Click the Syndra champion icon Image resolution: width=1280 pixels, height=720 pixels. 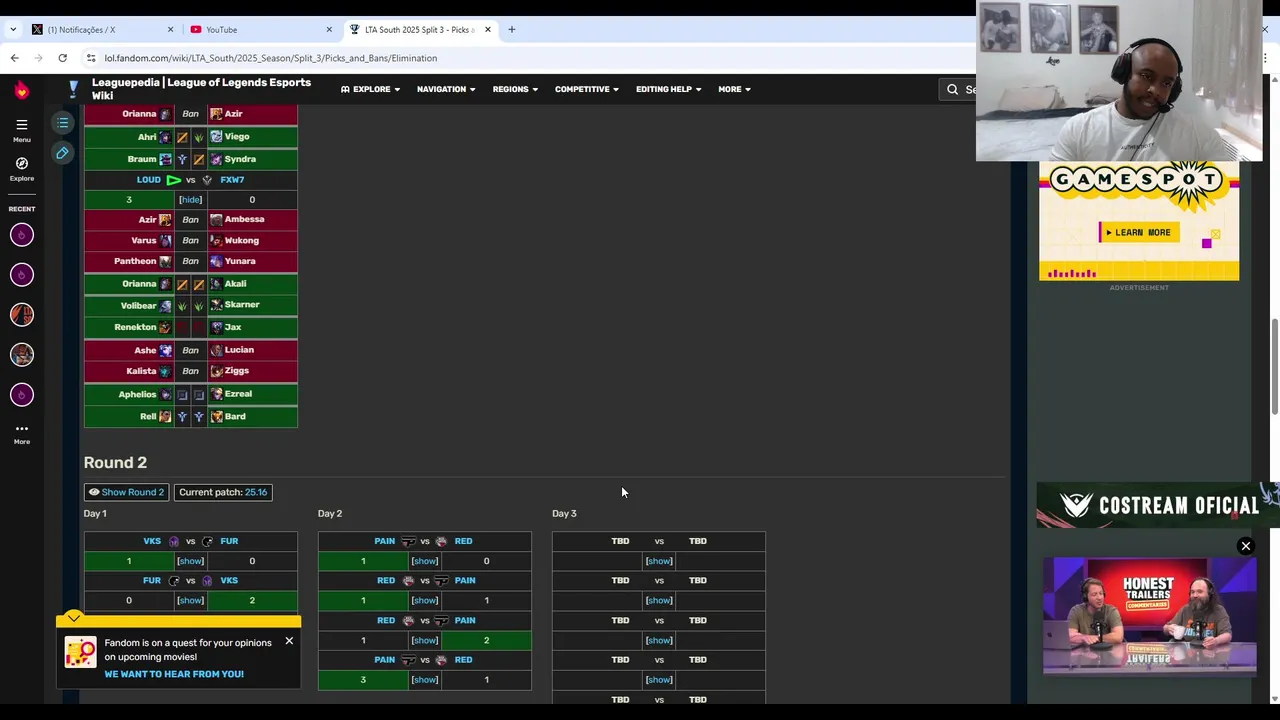click(216, 159)
